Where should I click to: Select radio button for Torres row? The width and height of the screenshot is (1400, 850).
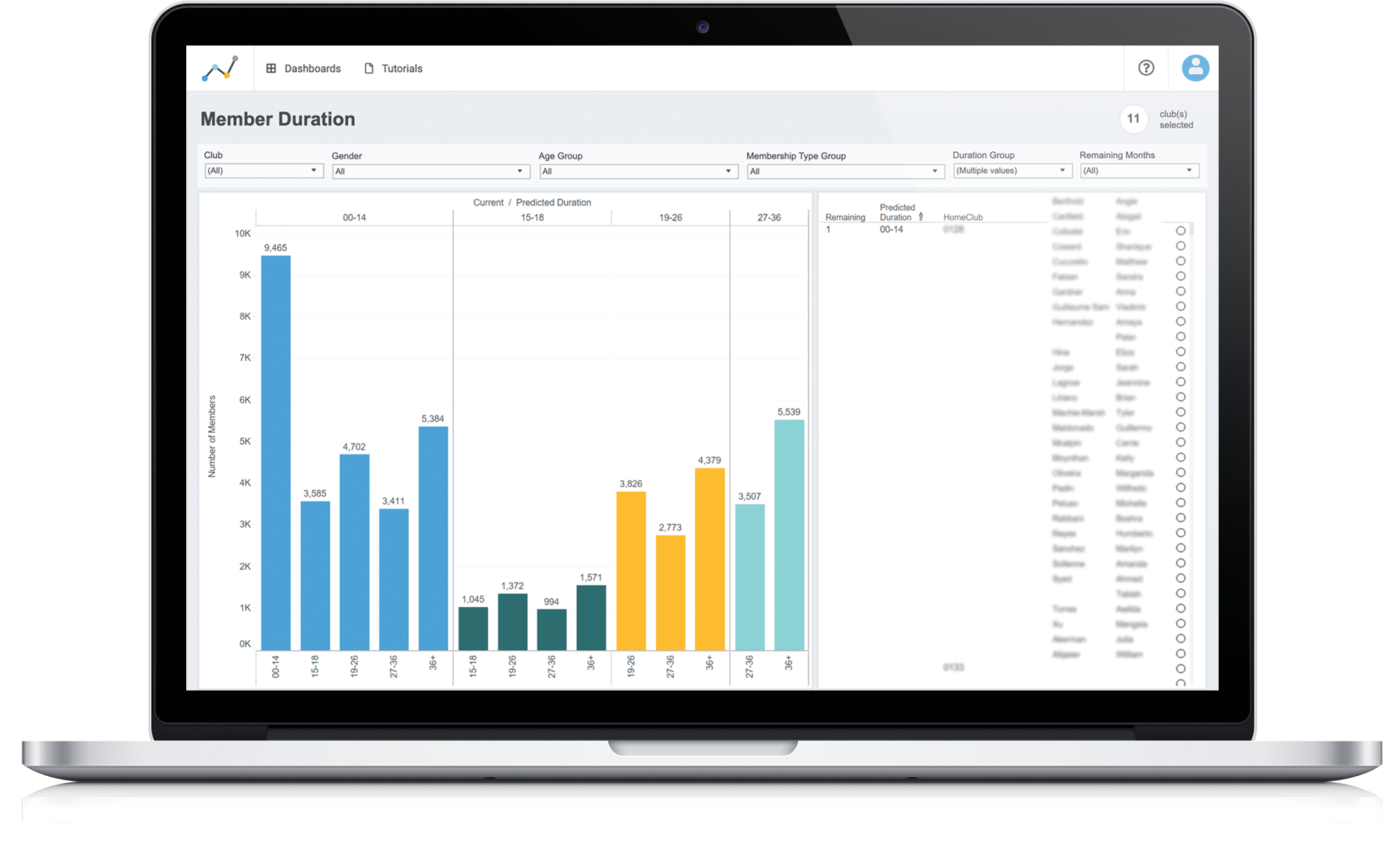click(x=1180, y=609)
